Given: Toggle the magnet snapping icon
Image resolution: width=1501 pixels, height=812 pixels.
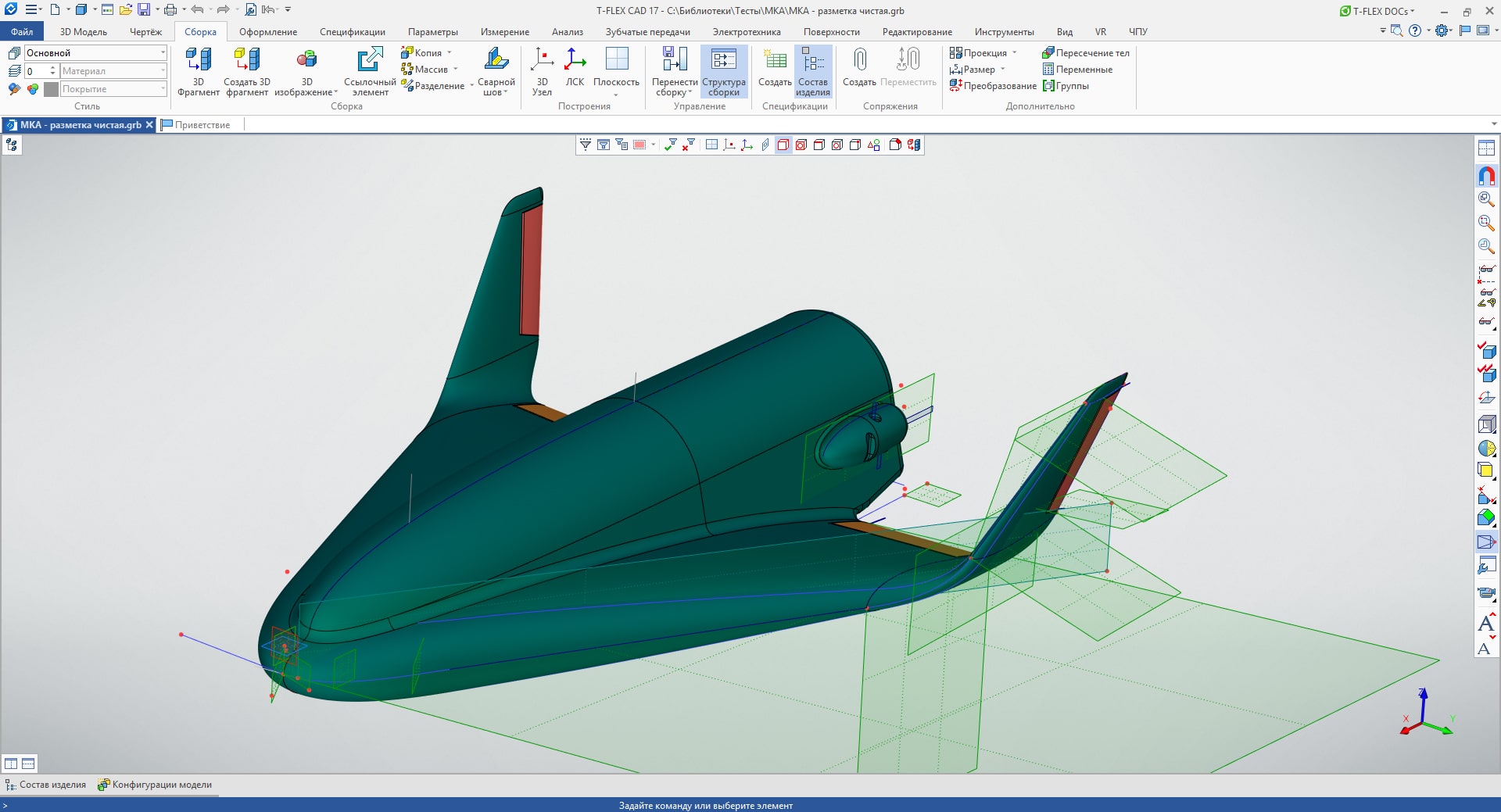Looking at the screenshot, I should click(1486, 175).
